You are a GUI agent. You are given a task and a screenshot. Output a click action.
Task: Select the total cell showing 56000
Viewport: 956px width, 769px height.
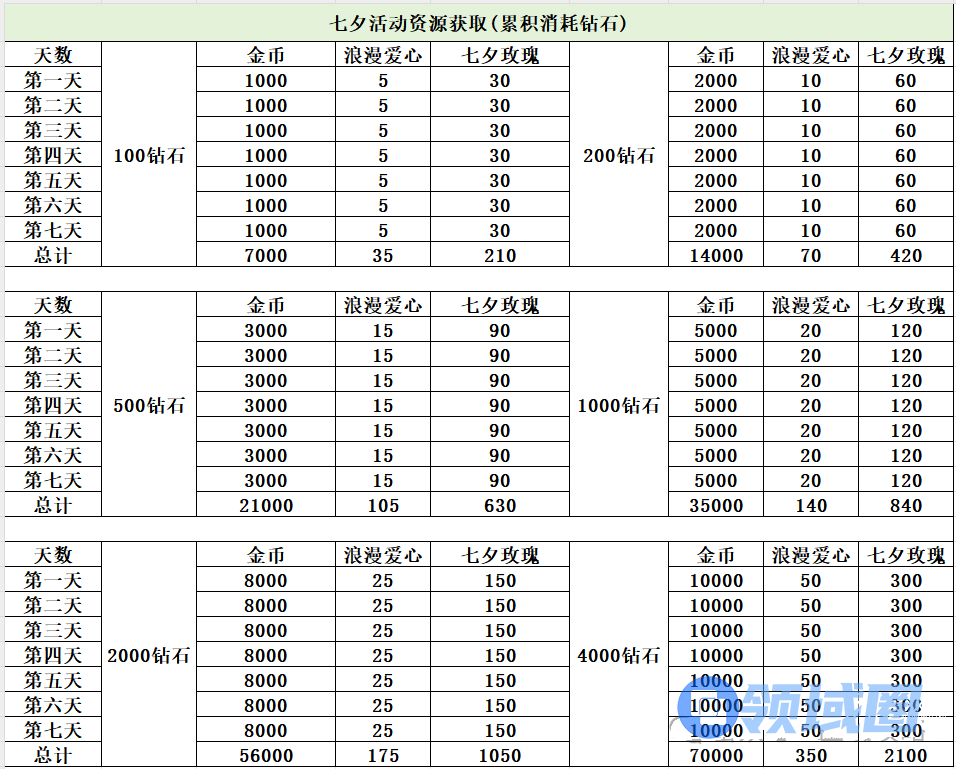pos(266,755)
